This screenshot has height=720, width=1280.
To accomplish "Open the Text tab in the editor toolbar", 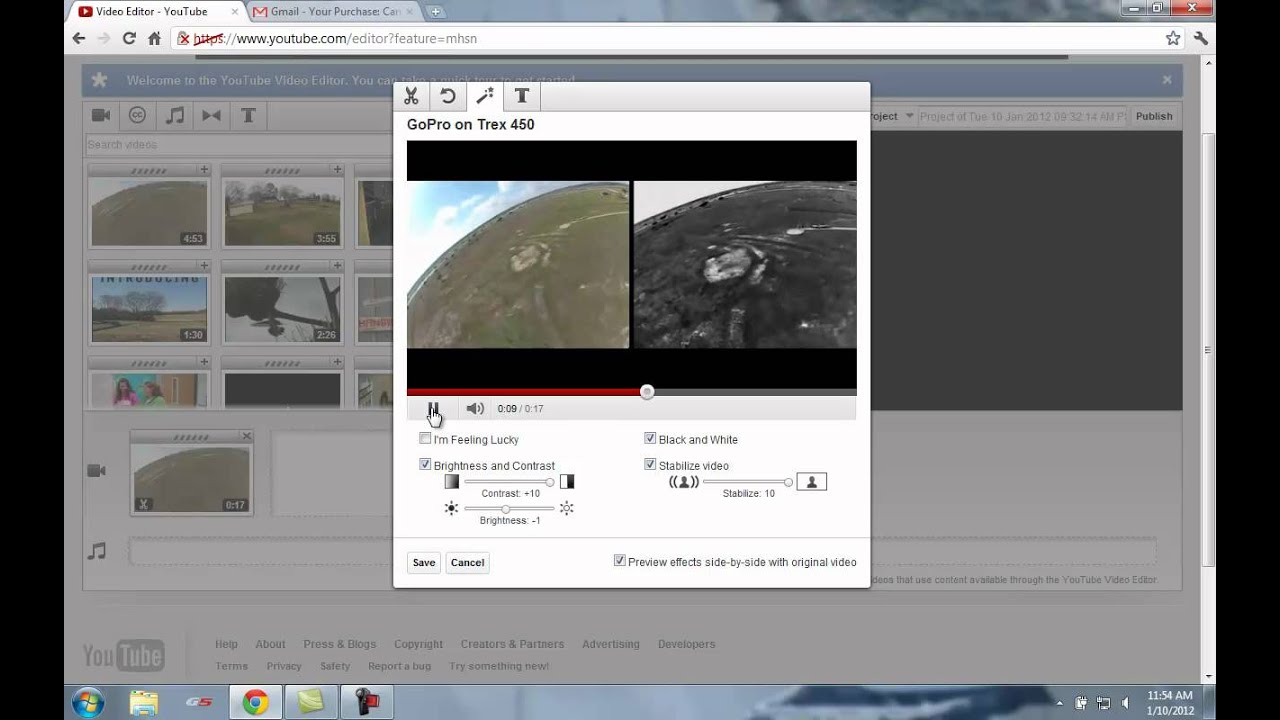I will pos(248,115).
